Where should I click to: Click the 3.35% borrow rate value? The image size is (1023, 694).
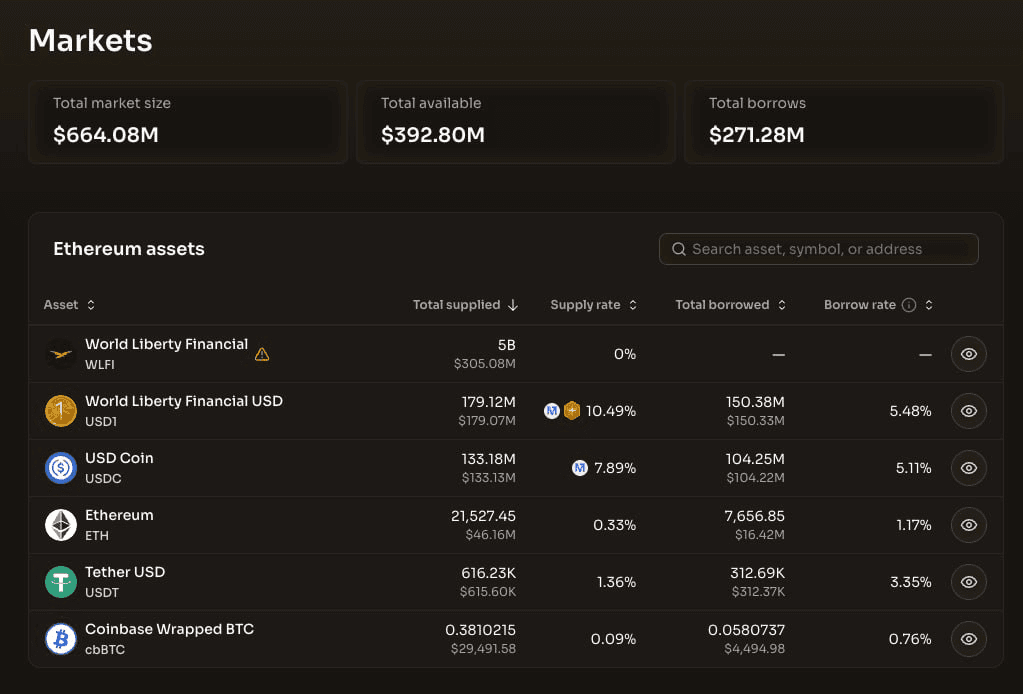911,582
